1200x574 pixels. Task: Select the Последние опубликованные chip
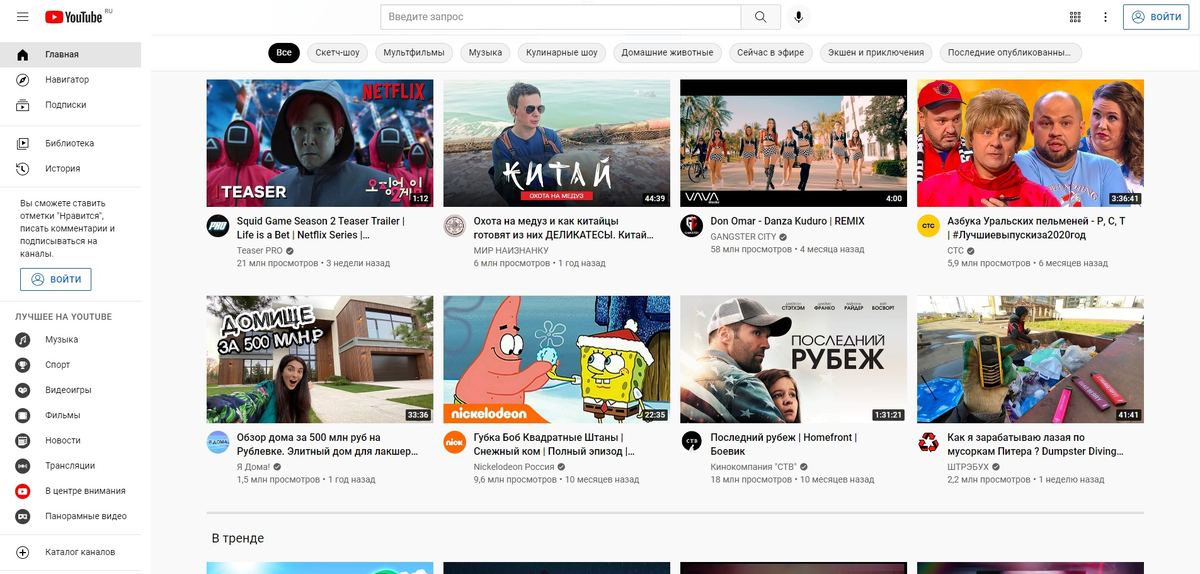click(x=1011, y=53)
